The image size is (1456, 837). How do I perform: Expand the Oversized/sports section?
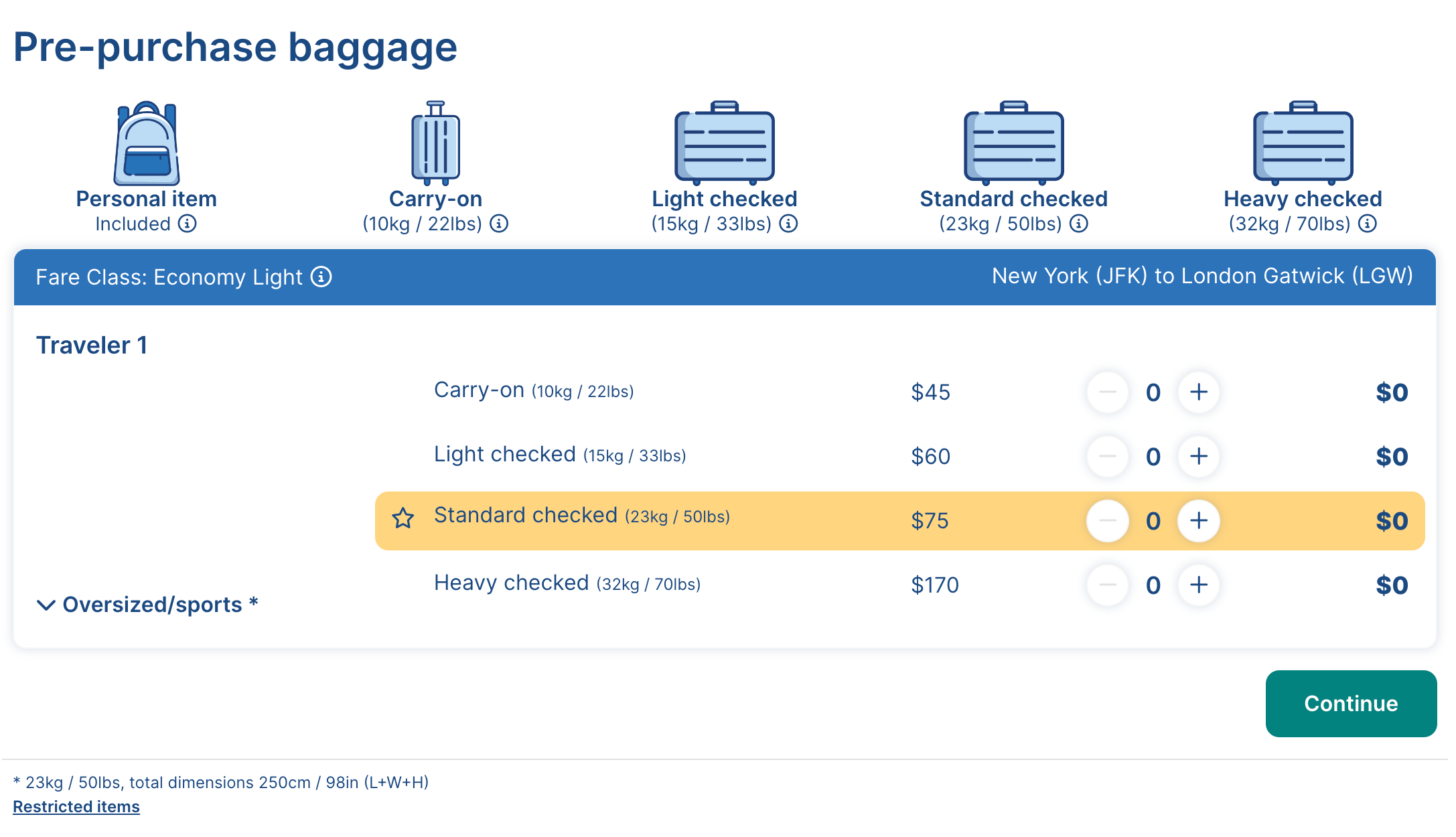click(147, 605)
